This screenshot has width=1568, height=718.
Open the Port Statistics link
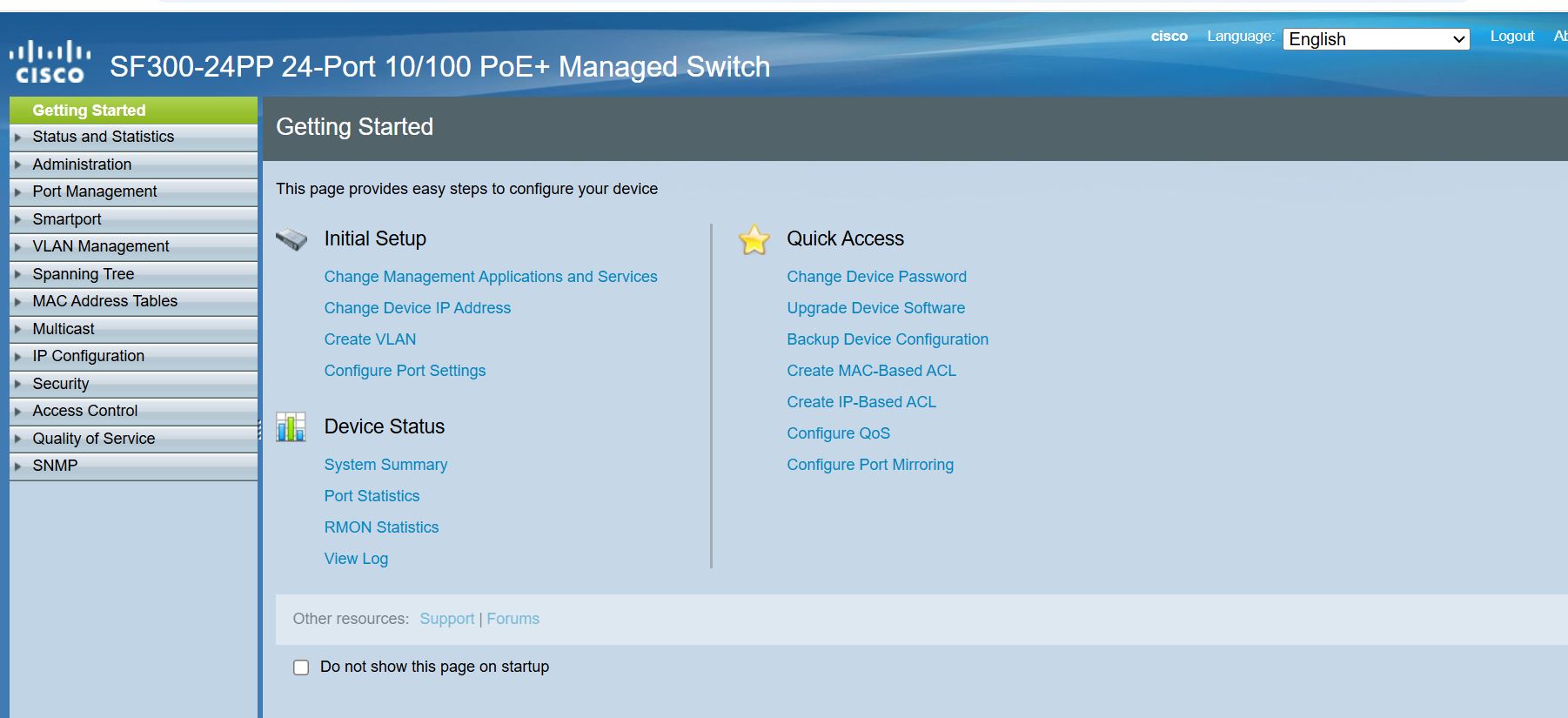[372, 496]
